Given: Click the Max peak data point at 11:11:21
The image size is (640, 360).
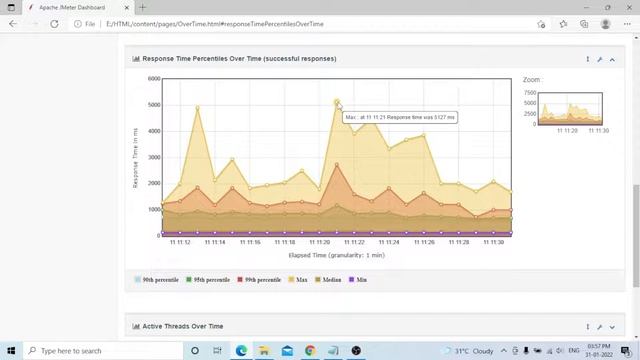Looking at the screenshot, I should 337,102.
